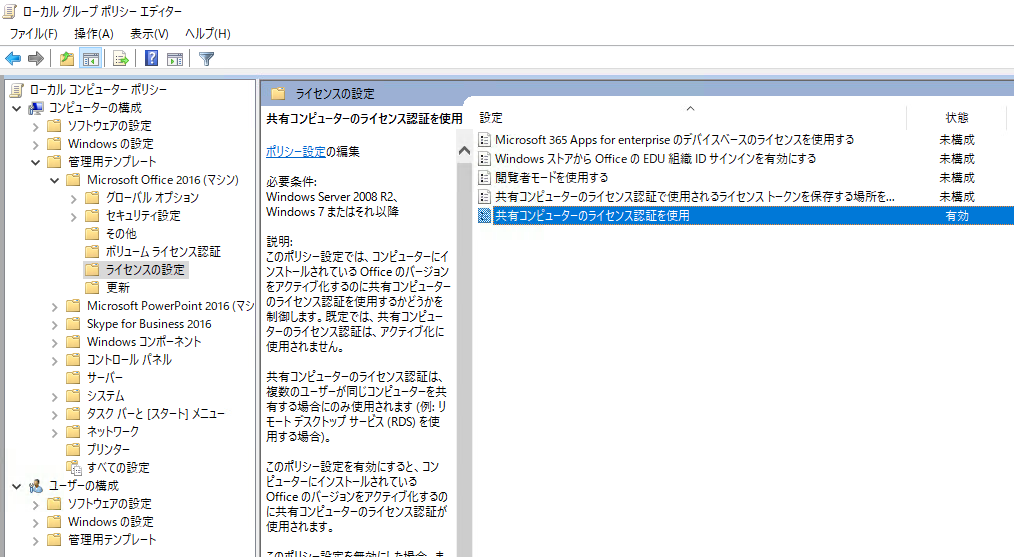
Task: Click the Forward arrow toolbar icon
Action: point(36,59)
